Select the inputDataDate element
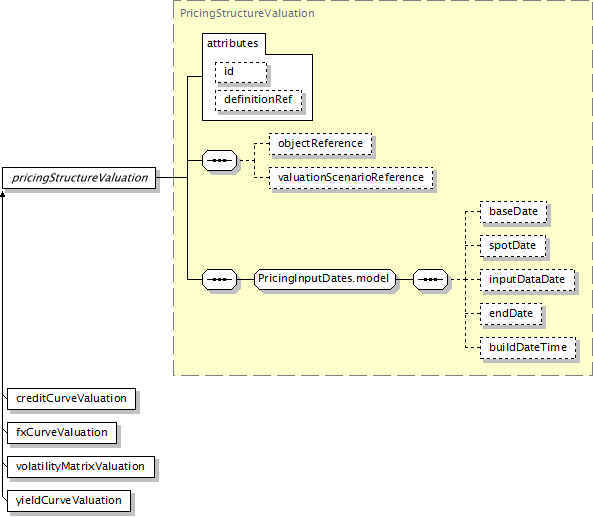Screen dimensions: 593x517 [527, 280]
